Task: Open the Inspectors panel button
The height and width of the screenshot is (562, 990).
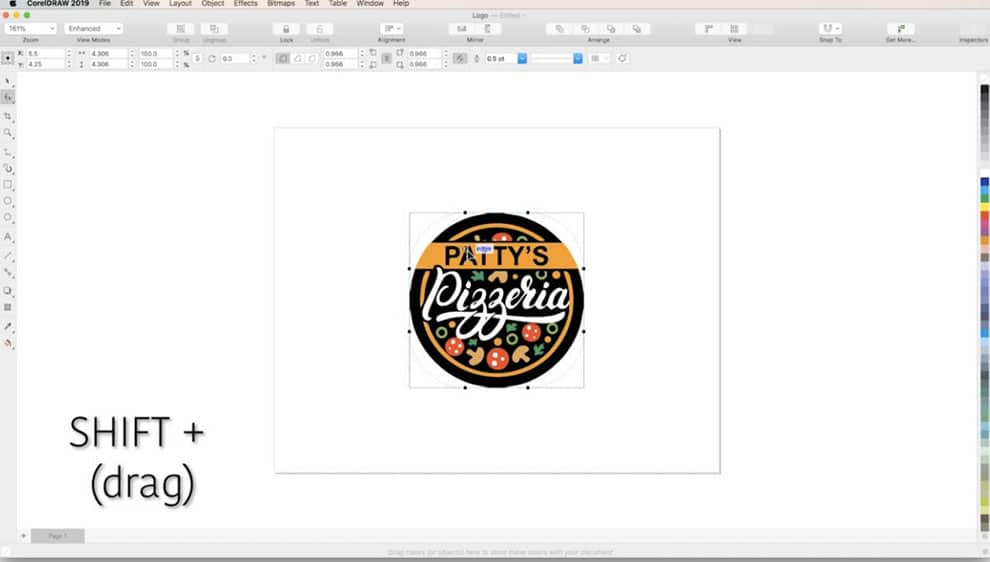Action: (974, 29)
